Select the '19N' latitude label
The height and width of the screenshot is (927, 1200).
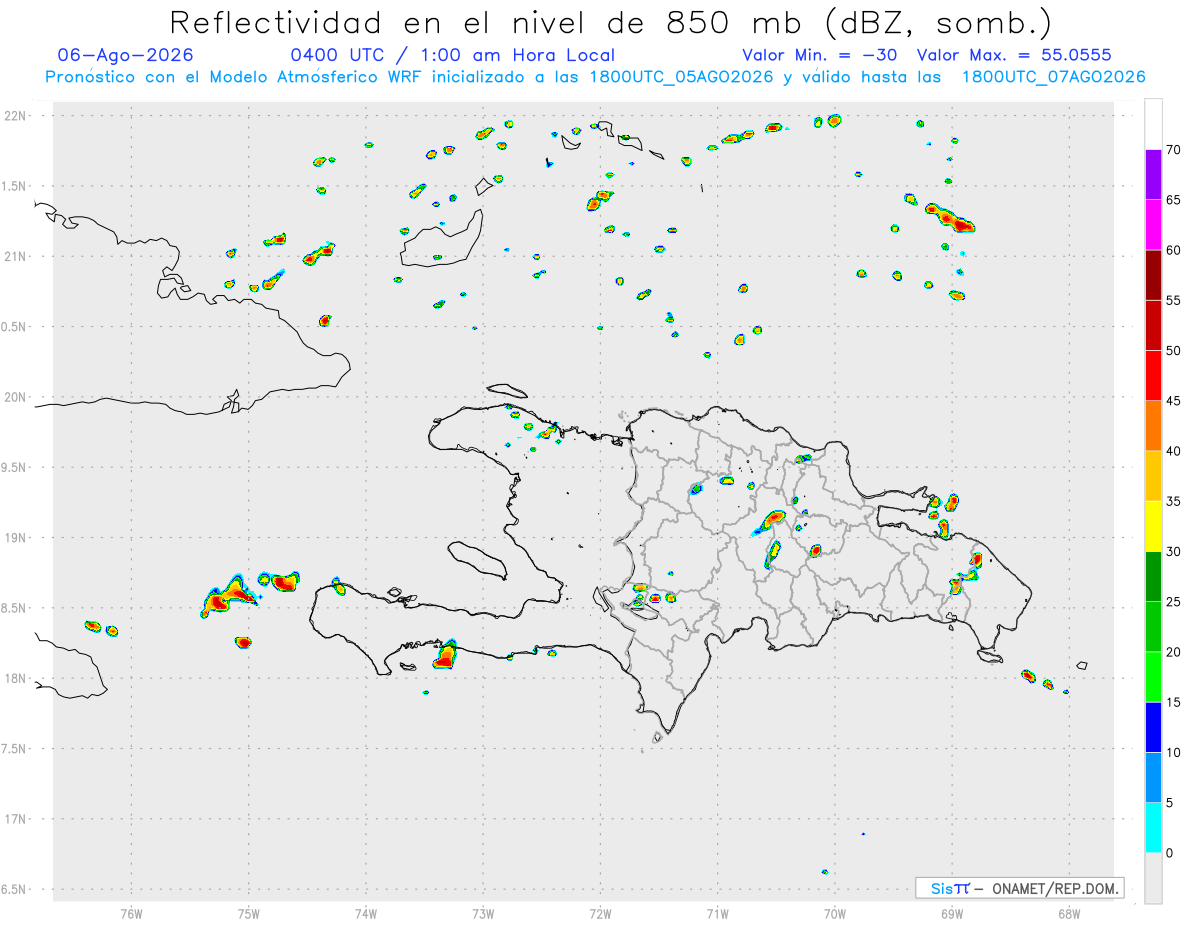17,538
